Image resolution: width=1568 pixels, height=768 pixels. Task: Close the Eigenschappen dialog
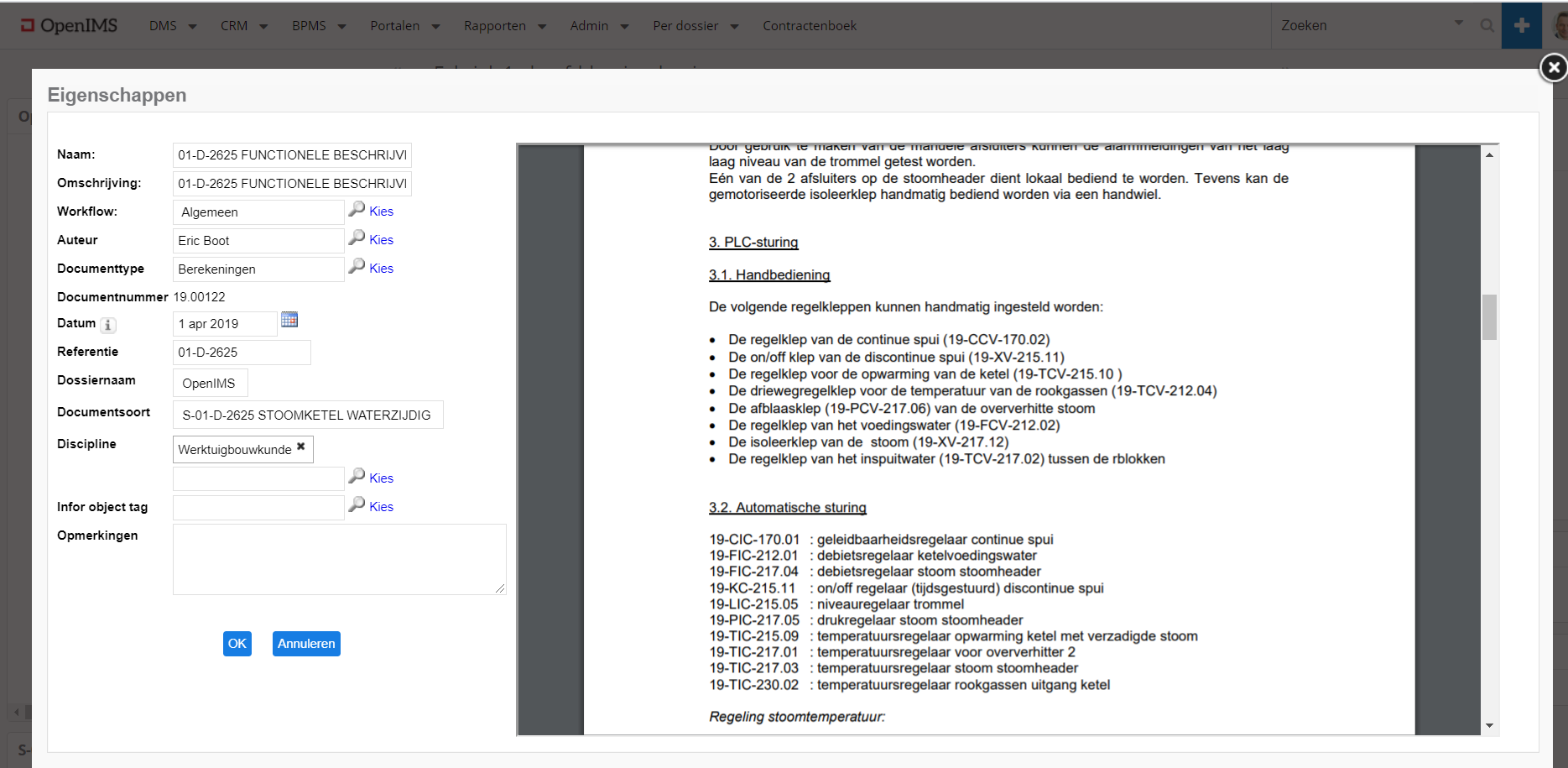pos(1553,67)
